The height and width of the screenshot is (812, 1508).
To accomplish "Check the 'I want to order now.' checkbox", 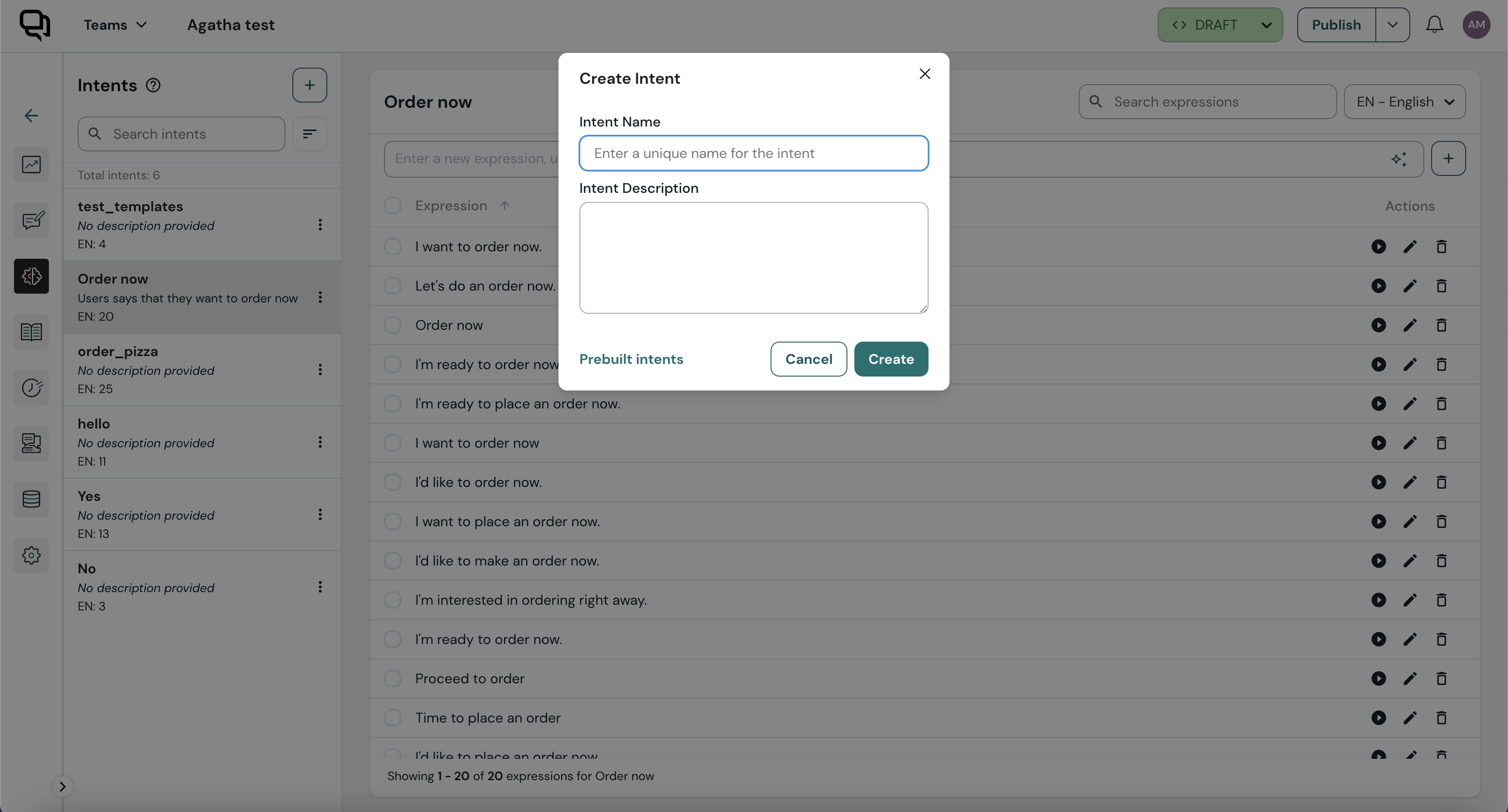I will point(393,247).
